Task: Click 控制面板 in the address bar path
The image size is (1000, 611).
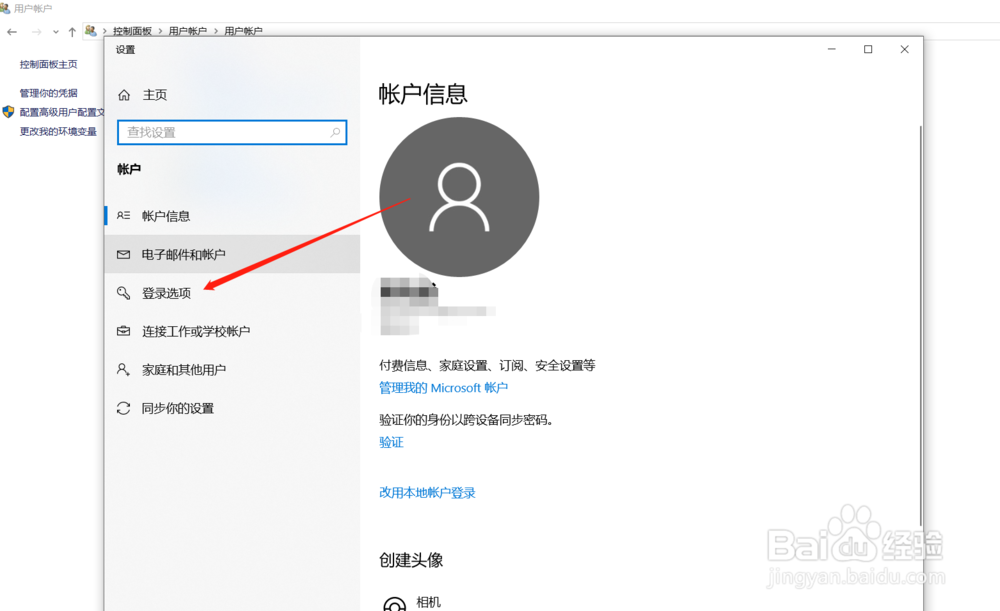Action: (x=131, y=31)
